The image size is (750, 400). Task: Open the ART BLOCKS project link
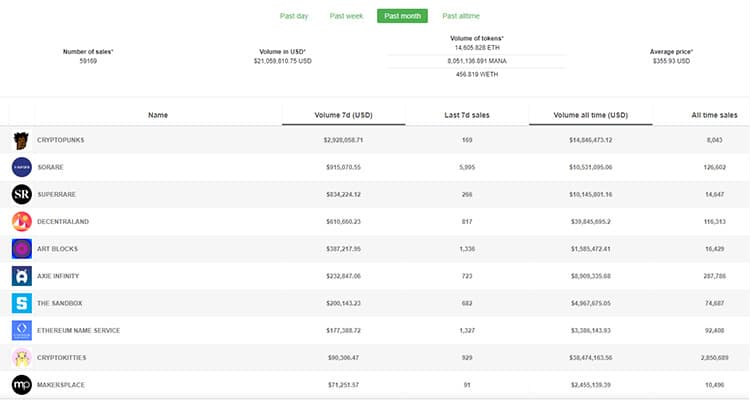tap(57, 249)
